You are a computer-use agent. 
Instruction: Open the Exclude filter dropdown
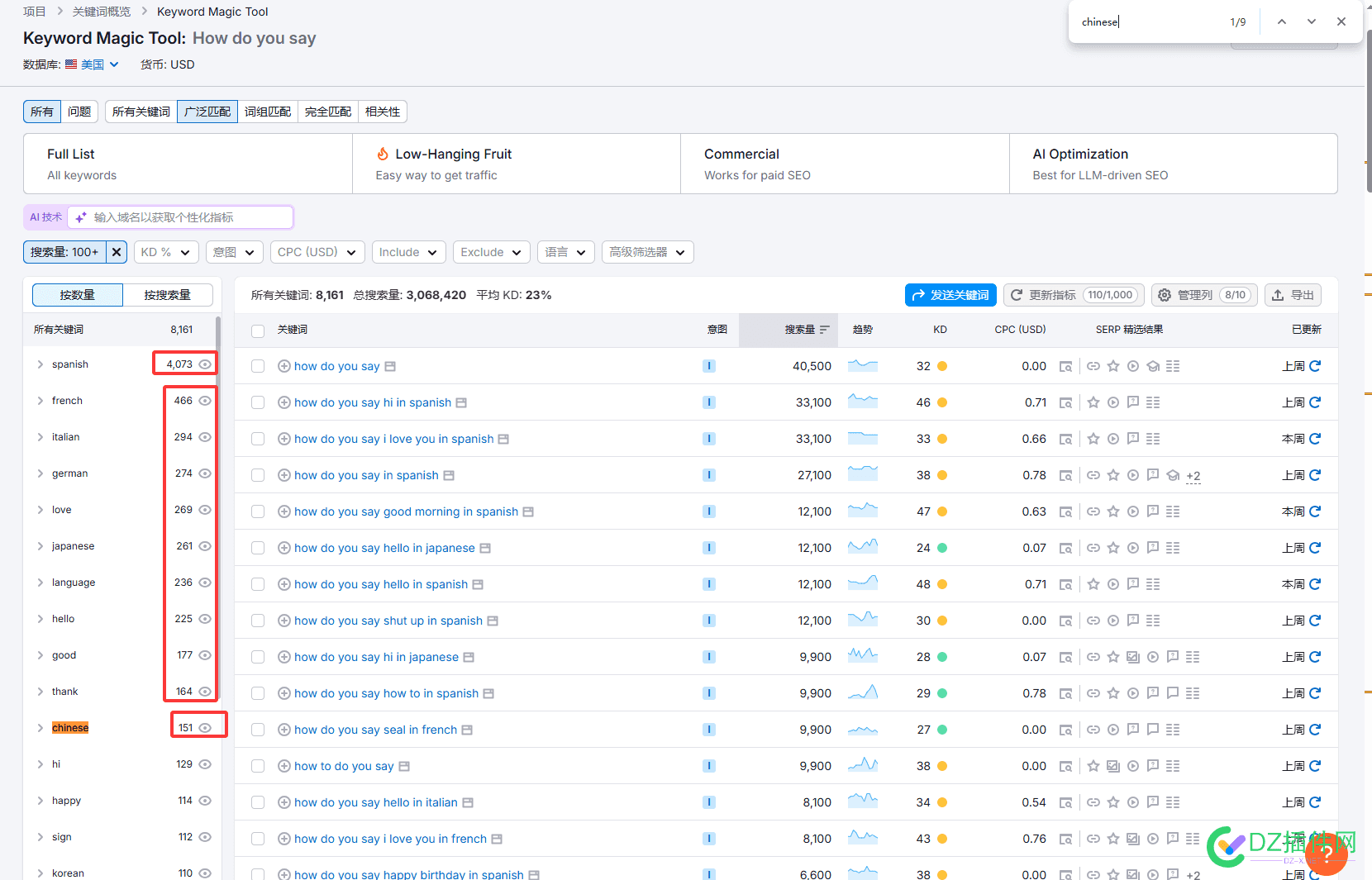coord(492,252)
